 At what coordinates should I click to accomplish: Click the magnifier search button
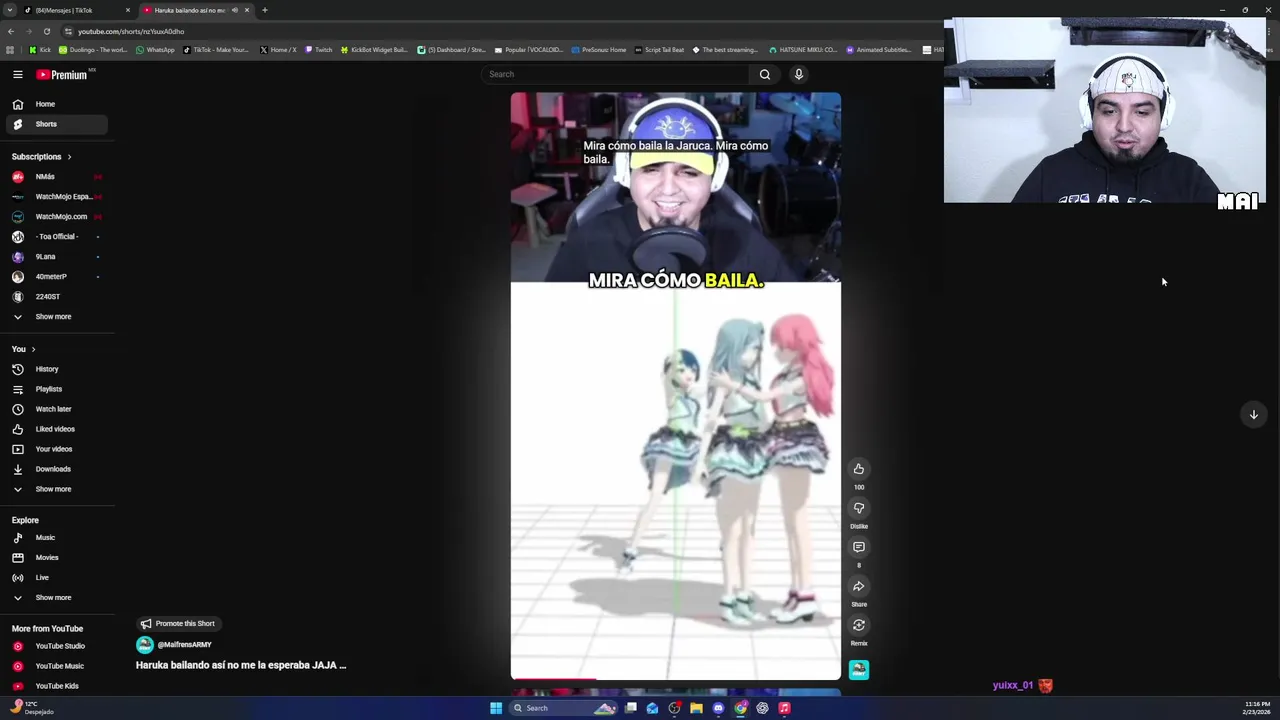pos(765,74)
